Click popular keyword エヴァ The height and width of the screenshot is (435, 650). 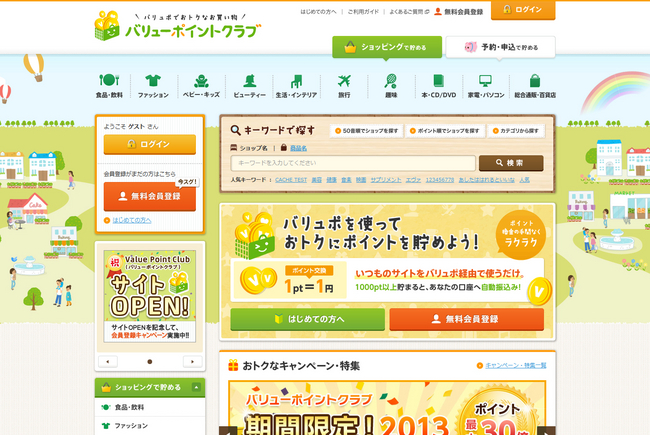tap(413, 180)
